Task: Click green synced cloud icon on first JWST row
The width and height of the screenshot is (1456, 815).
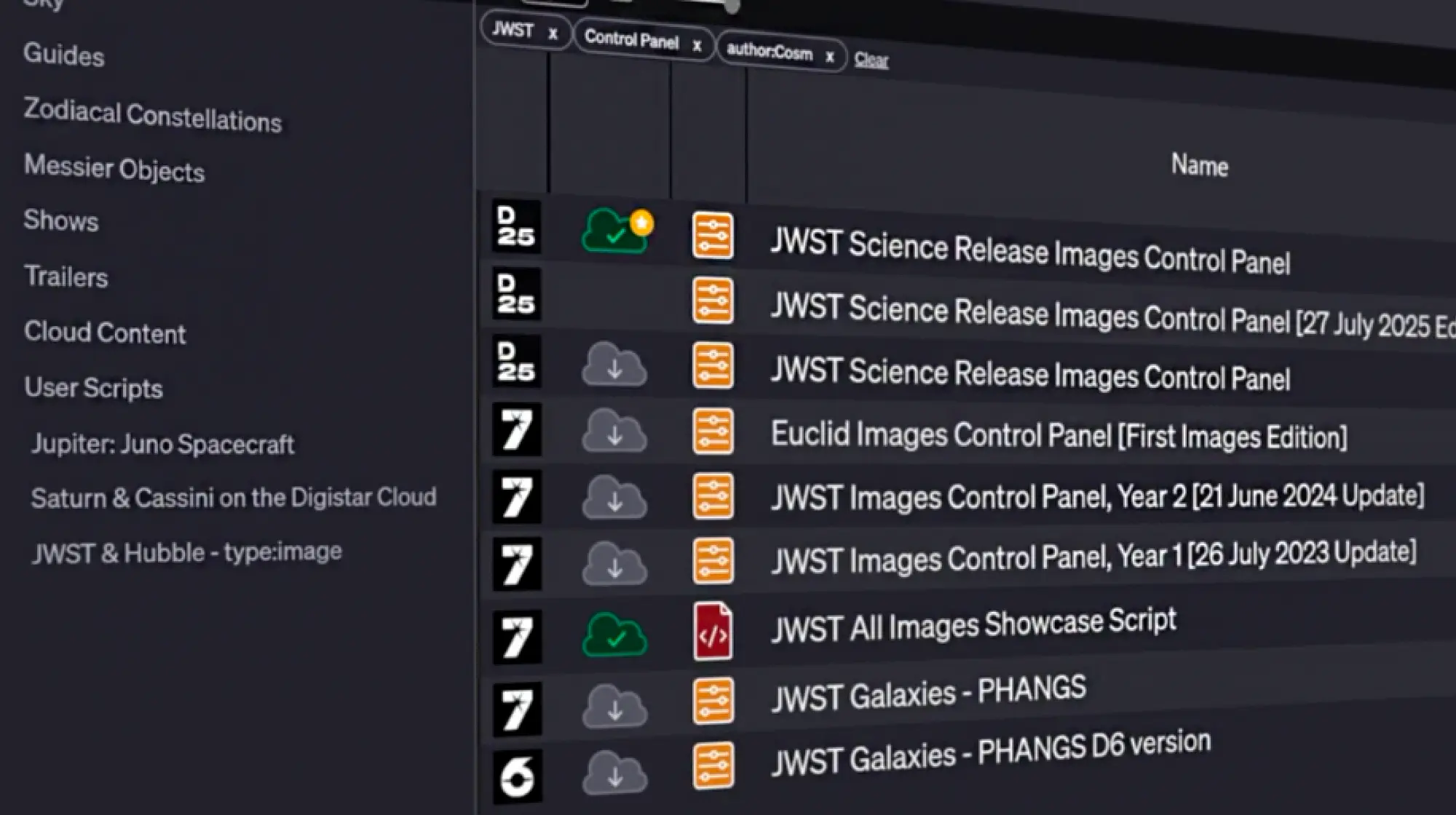Action: 614,231
